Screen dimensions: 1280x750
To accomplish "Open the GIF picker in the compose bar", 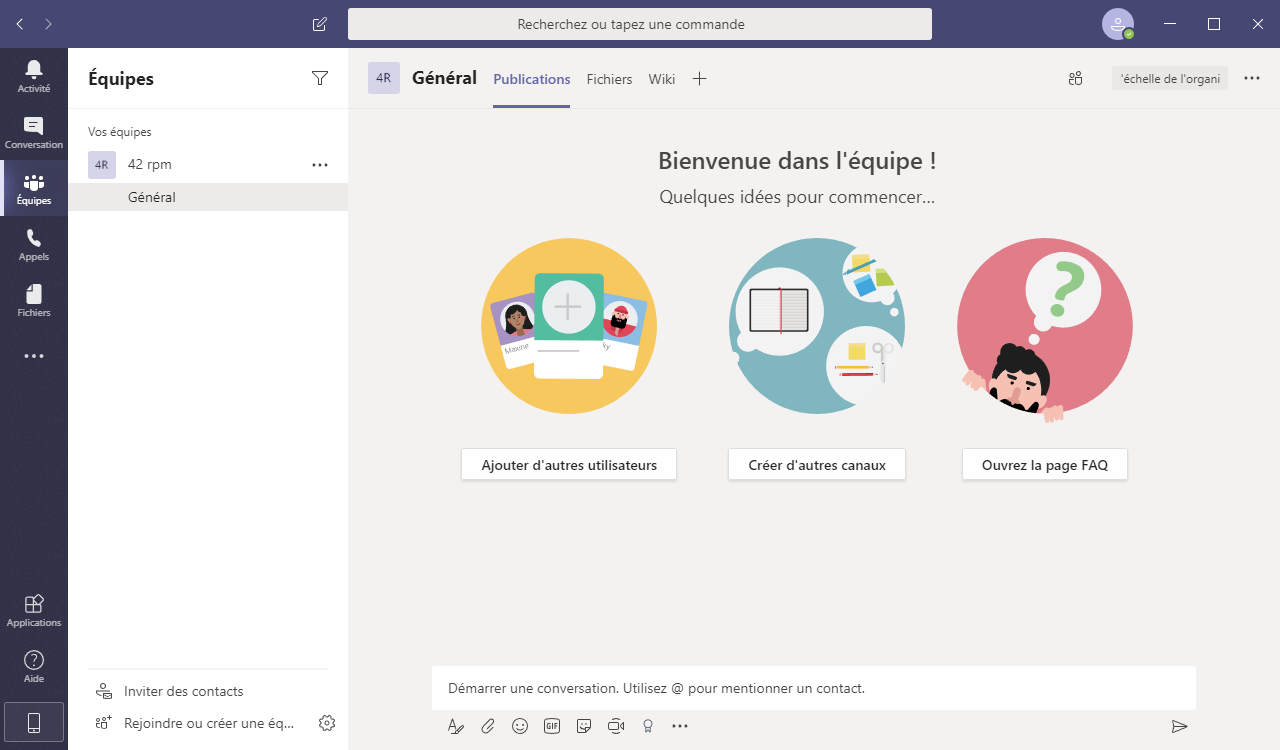I will click(x=552, y=726).
